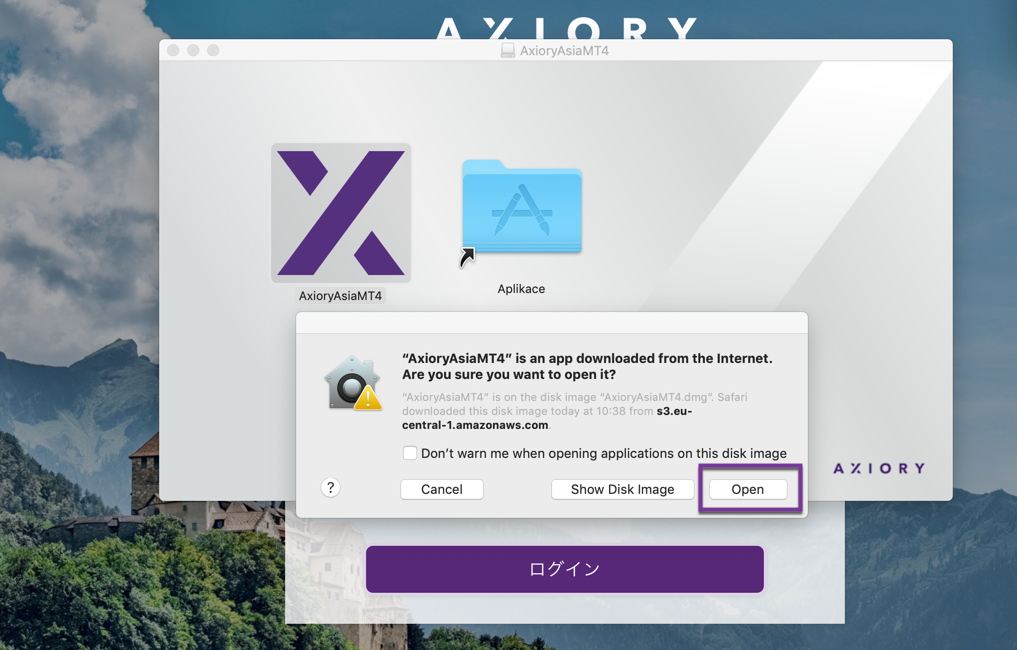Click the Aplikace folder label

tap(521, 289)
